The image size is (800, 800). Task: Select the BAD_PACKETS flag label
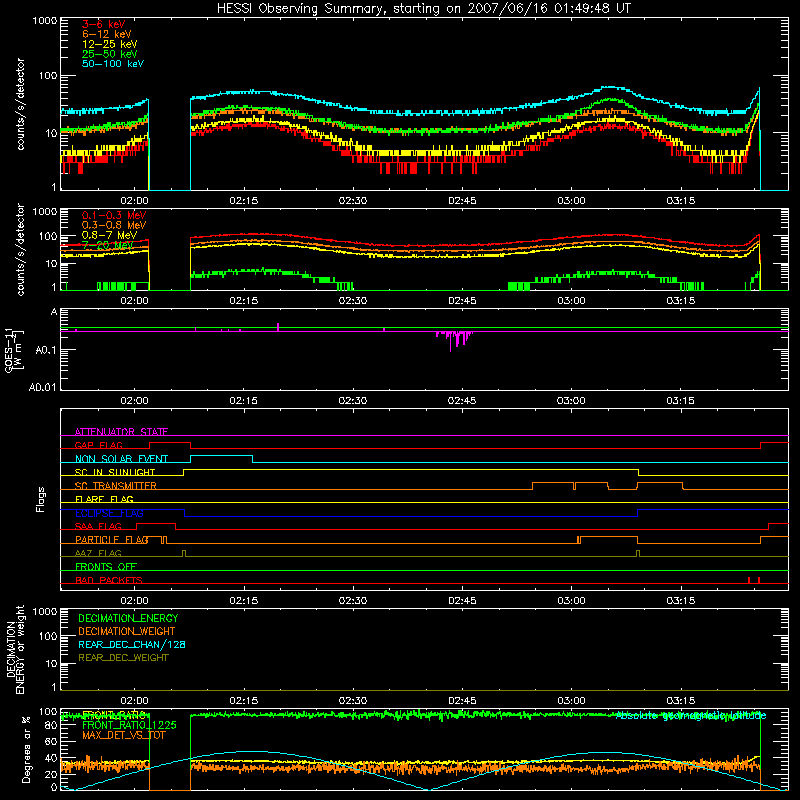pyautogui.click(x=109, y=581)
